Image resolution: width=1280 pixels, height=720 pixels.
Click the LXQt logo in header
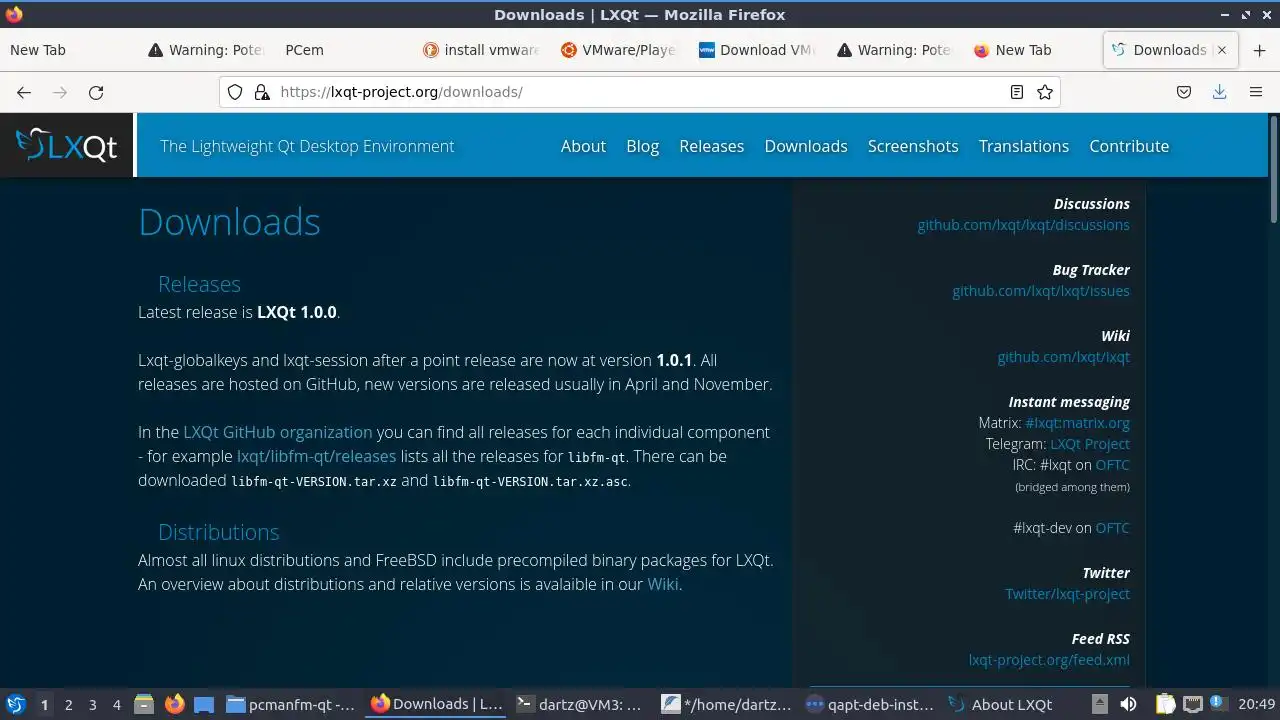click(x=67, y=146)
